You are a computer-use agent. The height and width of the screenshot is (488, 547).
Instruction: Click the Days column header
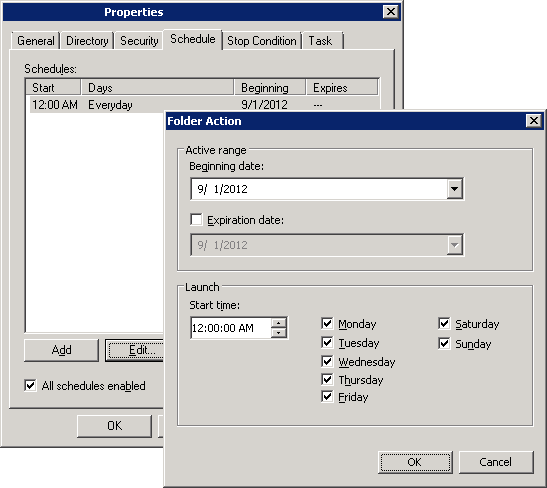click(157, 88)
